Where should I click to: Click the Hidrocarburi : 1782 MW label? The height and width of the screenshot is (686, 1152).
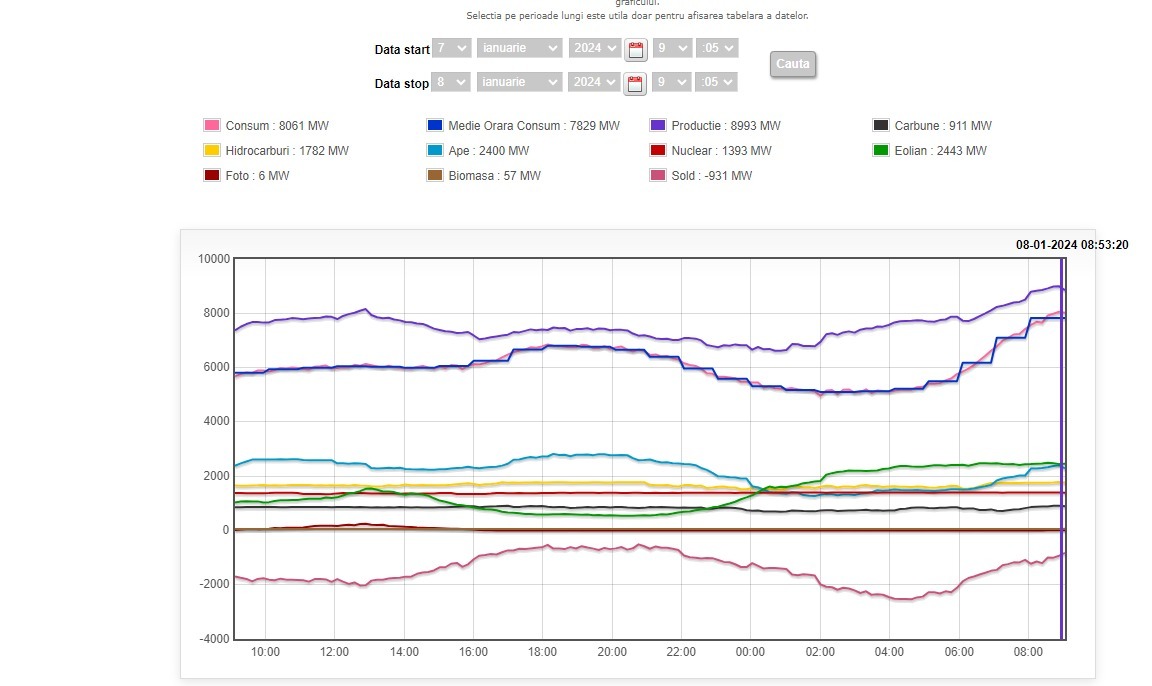(287, 151)
